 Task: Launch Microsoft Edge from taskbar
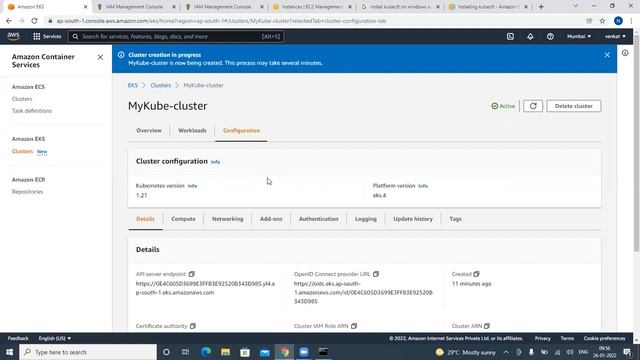pos(206,352)
